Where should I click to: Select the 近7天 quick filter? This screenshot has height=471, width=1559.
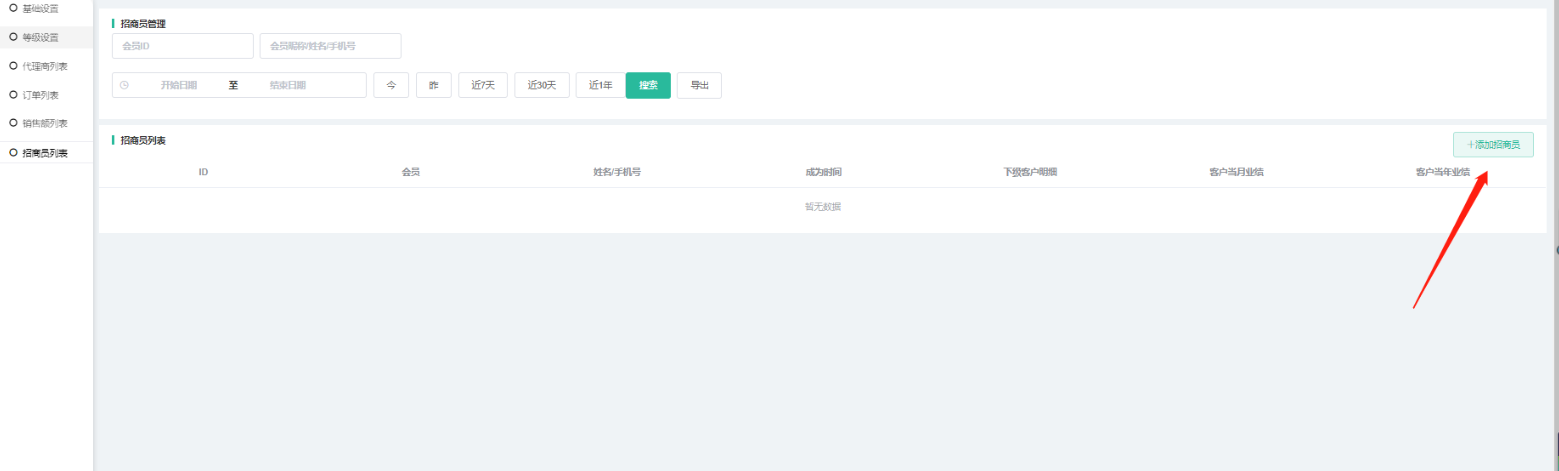pyautogui.click(x=483, y=85)
